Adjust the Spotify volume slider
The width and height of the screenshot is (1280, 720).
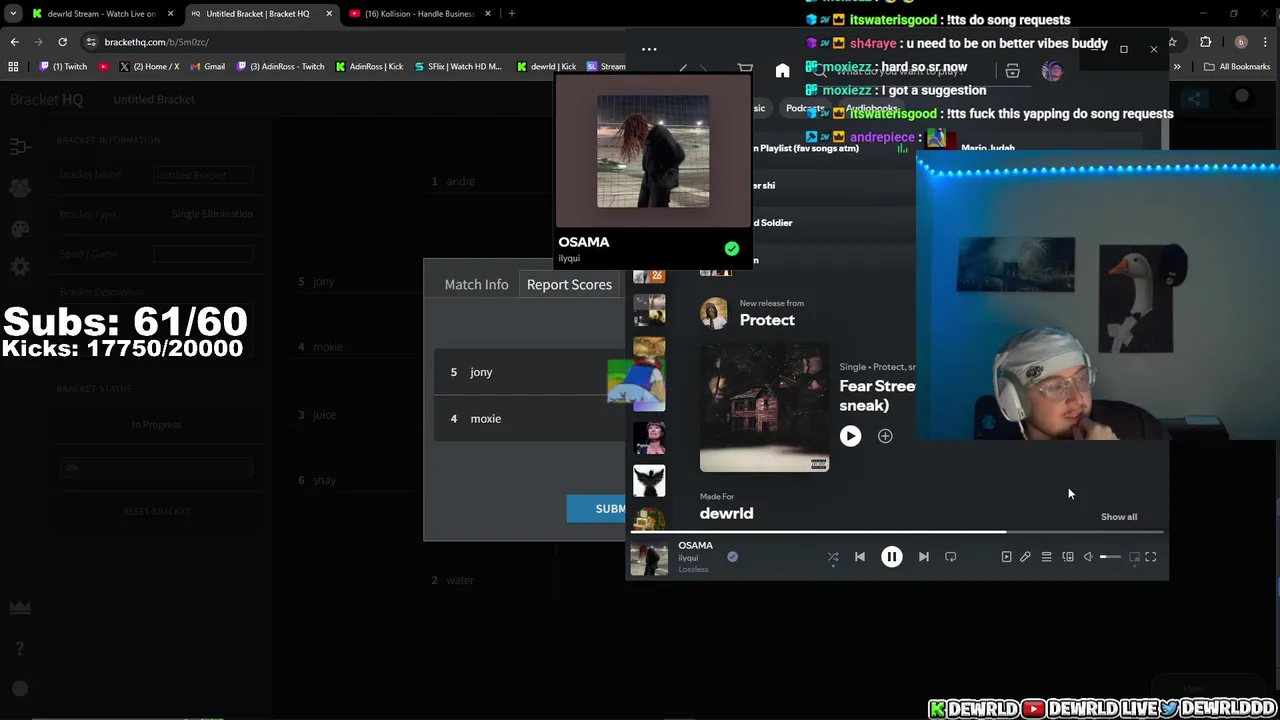tap(1110, 557)
